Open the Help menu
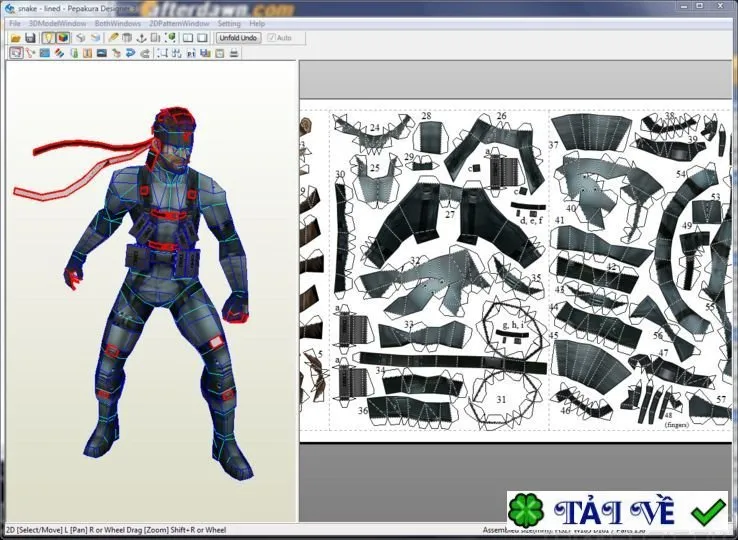 (x=257, y=23)
